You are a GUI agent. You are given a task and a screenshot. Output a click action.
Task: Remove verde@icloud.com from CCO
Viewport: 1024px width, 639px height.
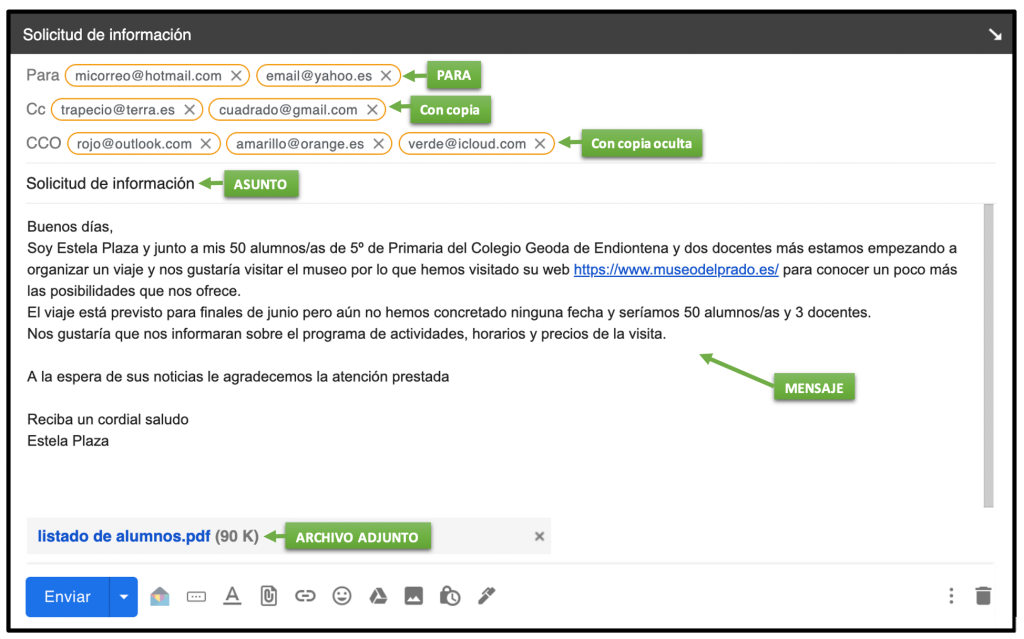(540, 144)
